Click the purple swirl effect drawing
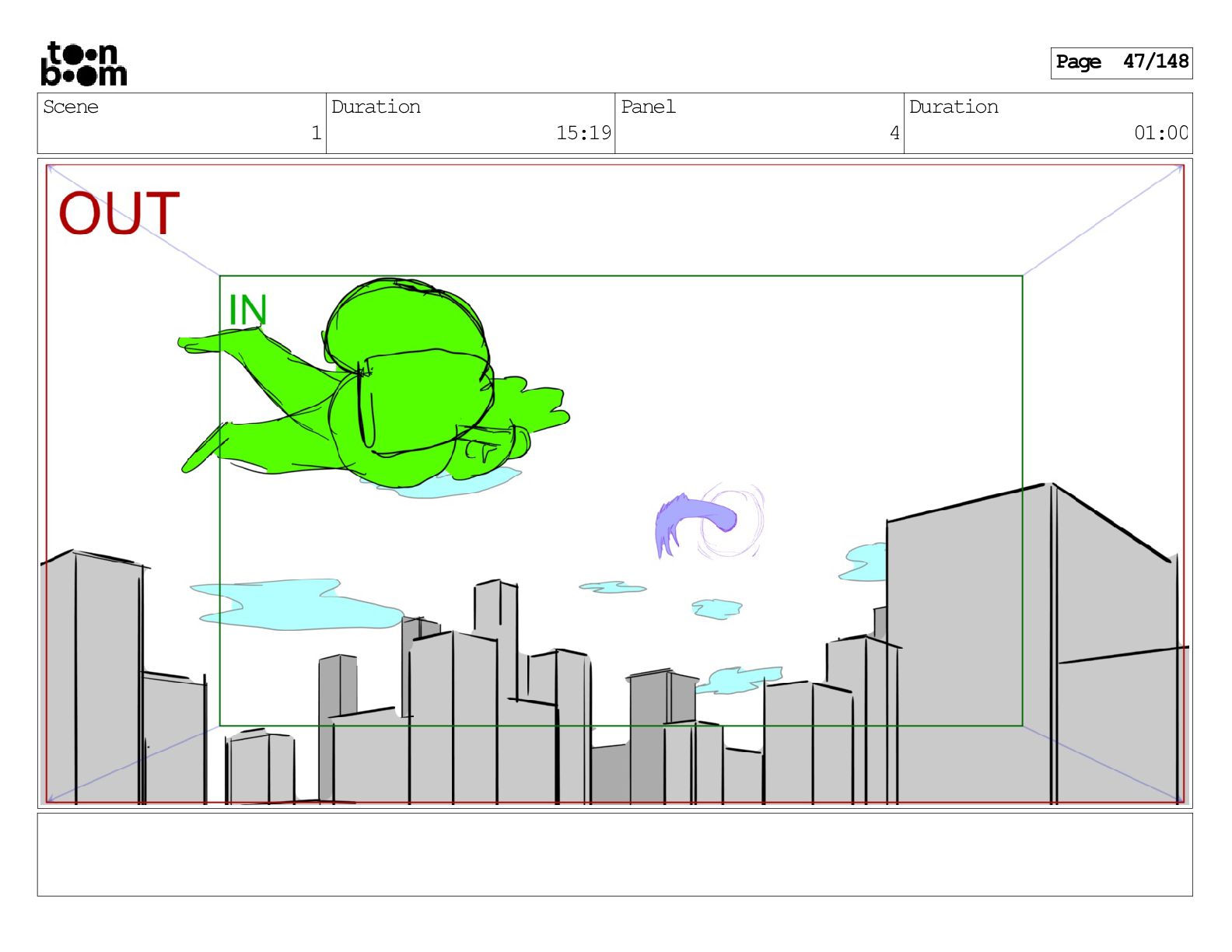Screen dimensions: 1232x952 coord(709,521)
